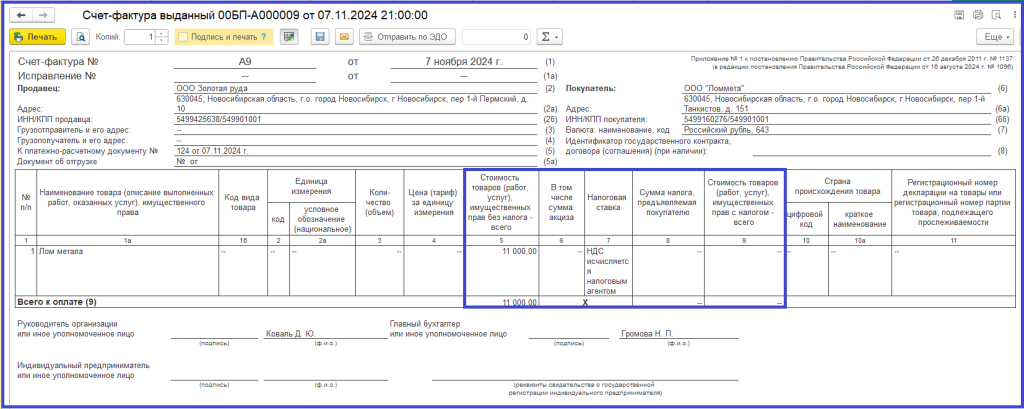Save the form using the floppy disk icon
Viewport: 1024px width, 409px height.
[320, 37]
